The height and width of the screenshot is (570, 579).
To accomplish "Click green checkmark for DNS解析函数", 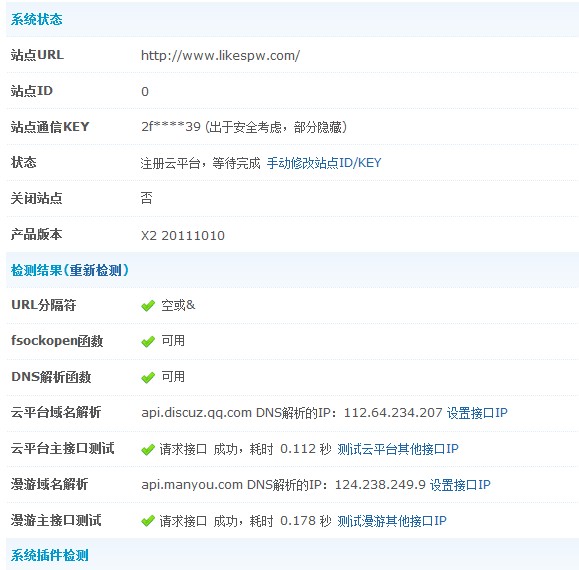I will [x=148, y=377].
